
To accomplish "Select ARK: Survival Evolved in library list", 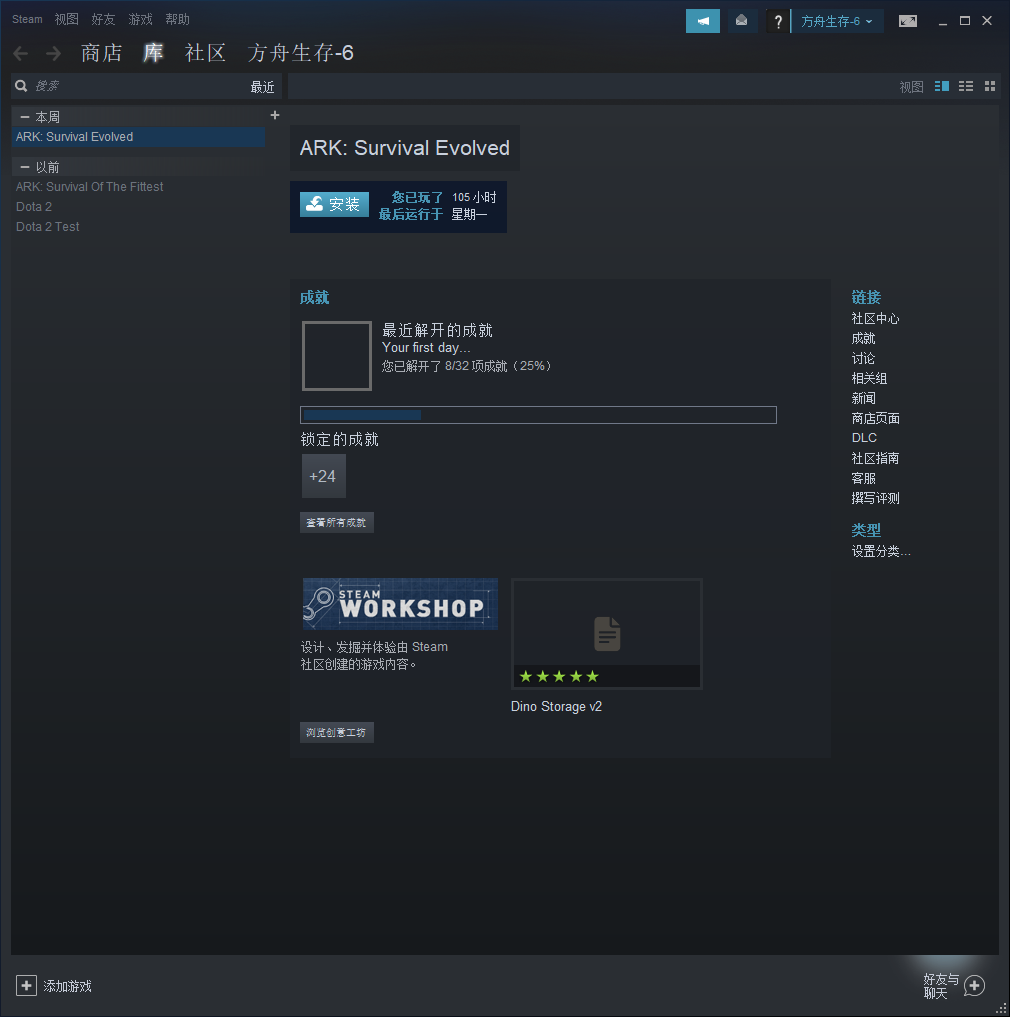I will point(138,137).
